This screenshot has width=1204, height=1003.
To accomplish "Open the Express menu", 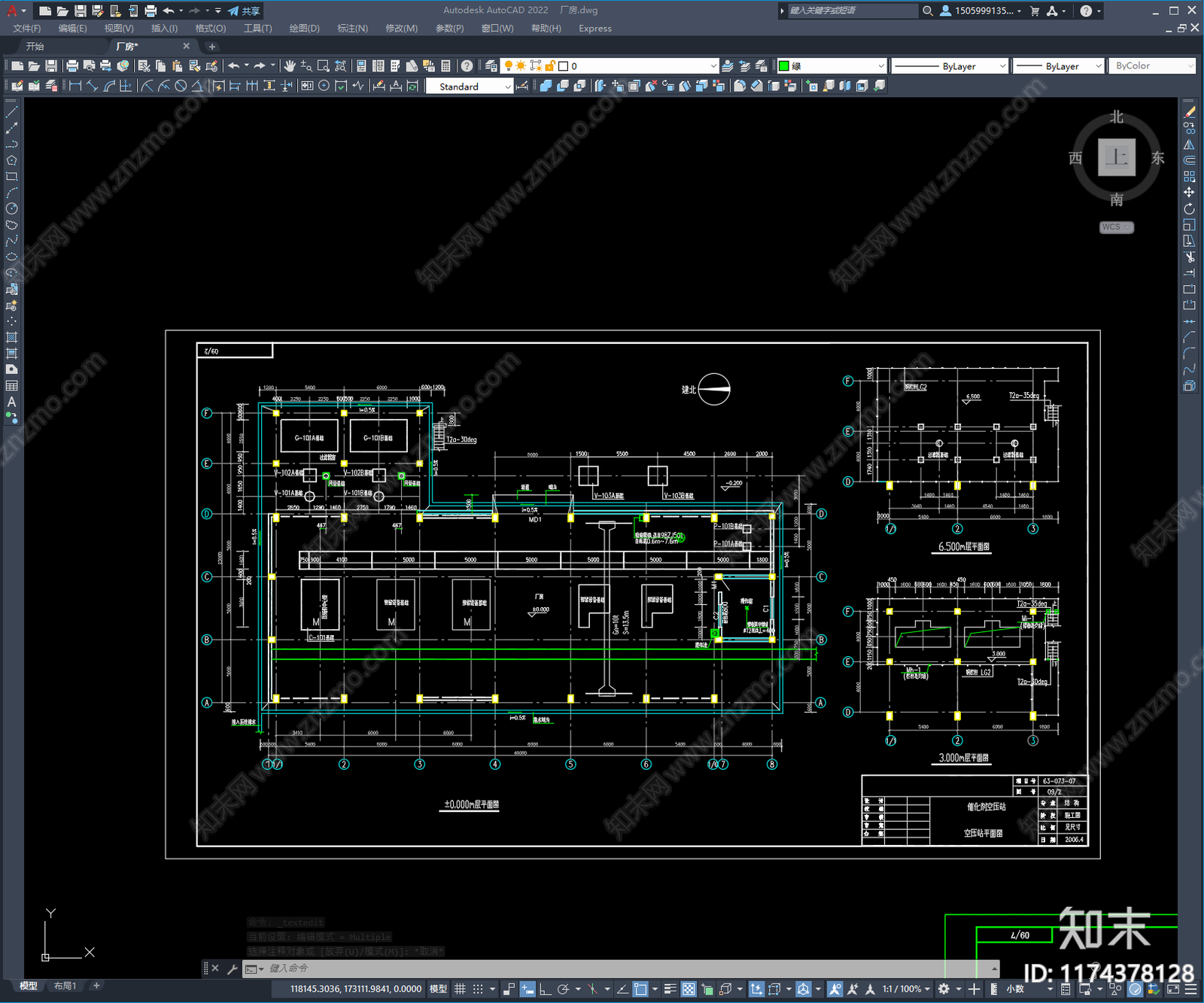I will tap(595, 29).
